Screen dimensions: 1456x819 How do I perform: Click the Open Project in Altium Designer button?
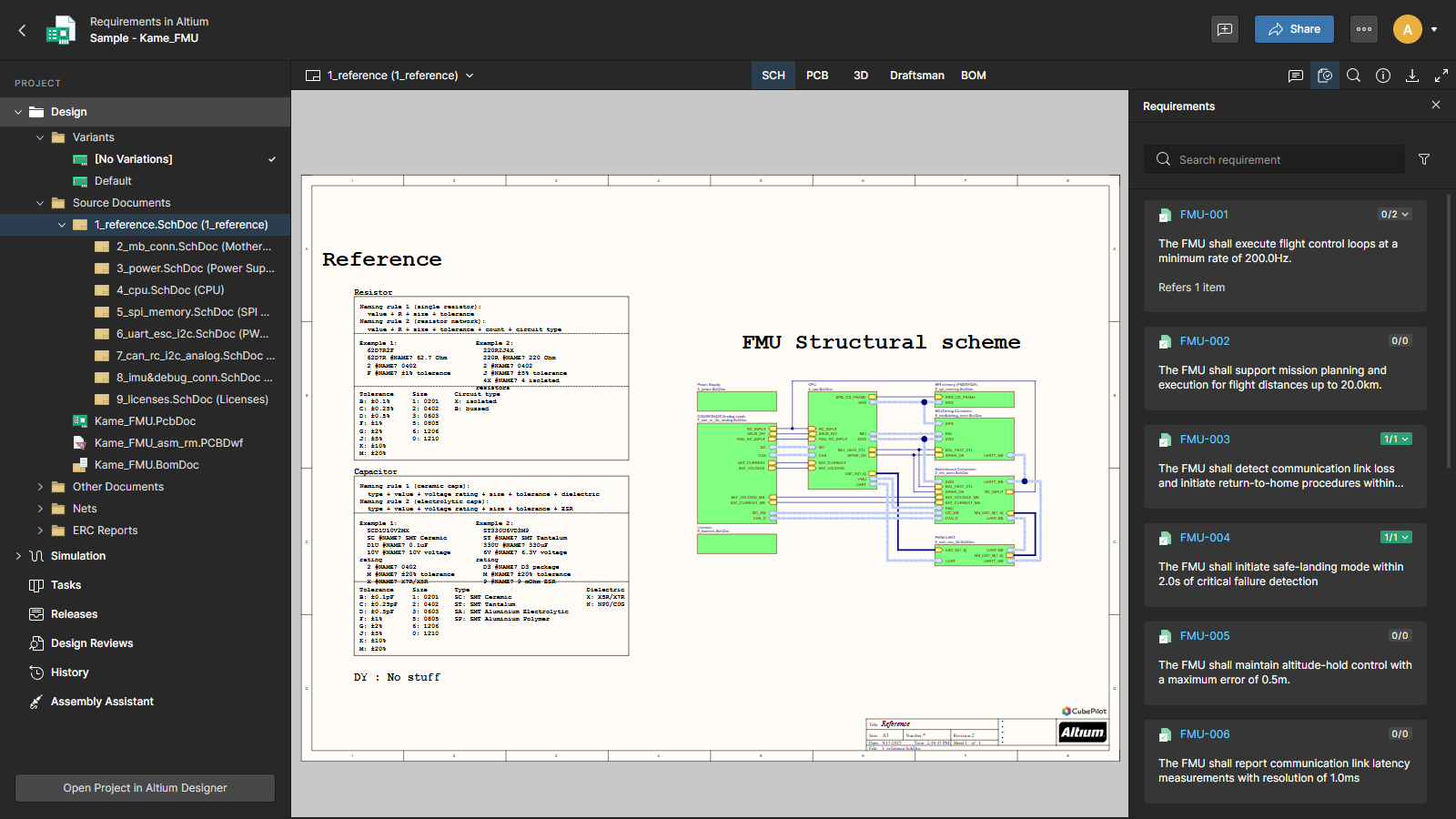point(144,787)
